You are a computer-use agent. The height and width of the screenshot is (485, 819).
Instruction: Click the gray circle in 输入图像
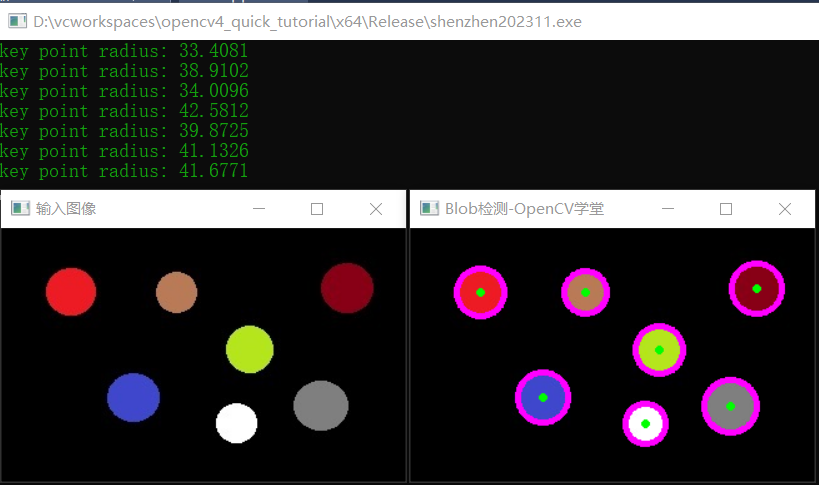pyautogui.click(x=321, y=406)
